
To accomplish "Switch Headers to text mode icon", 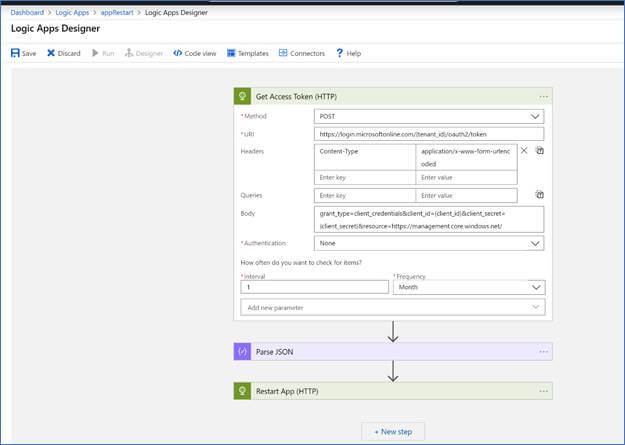I will point(540,150).
